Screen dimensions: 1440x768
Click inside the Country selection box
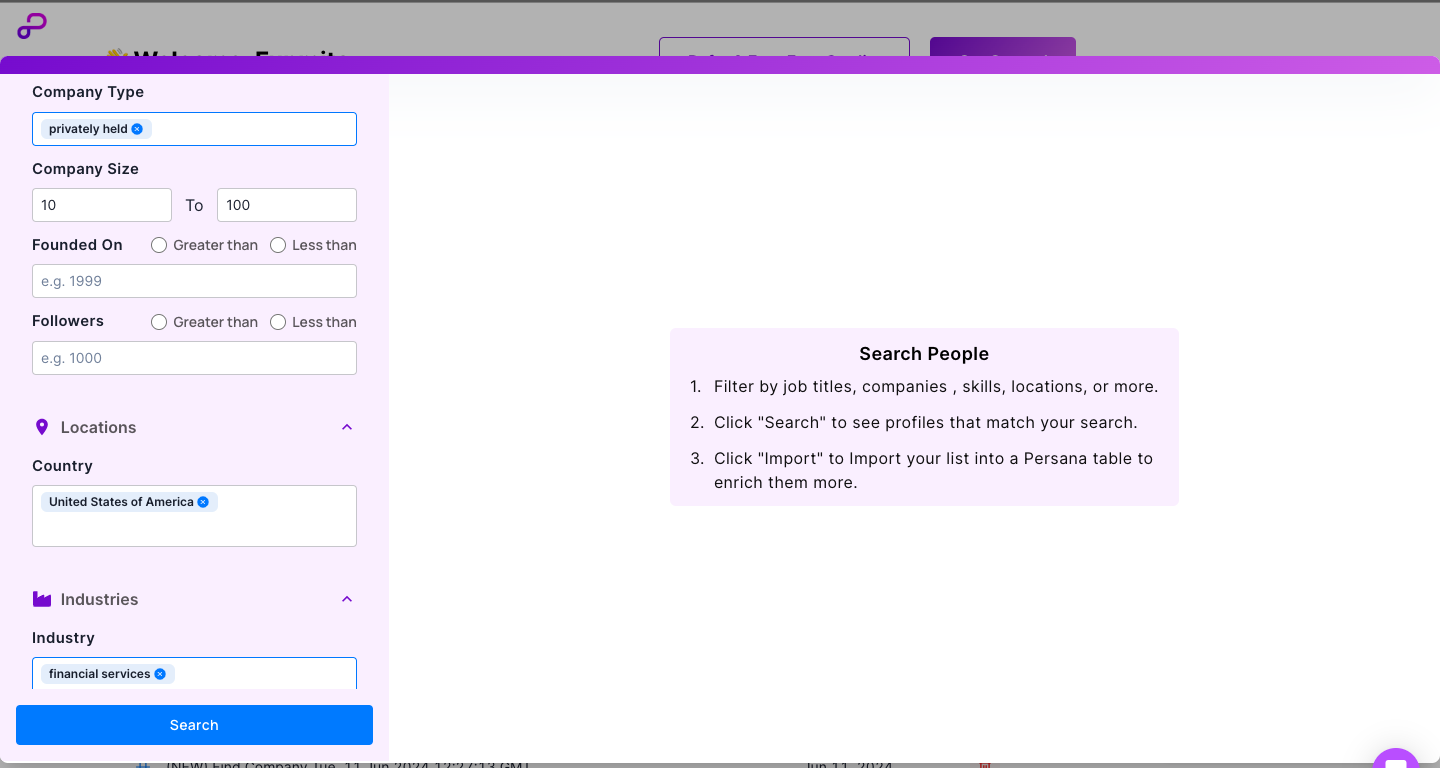194,528
